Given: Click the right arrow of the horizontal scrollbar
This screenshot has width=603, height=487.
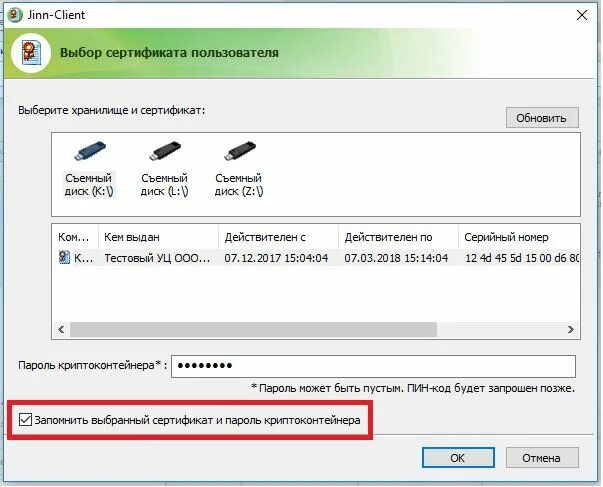Looking at the screenshot, I should coord(571,329).
